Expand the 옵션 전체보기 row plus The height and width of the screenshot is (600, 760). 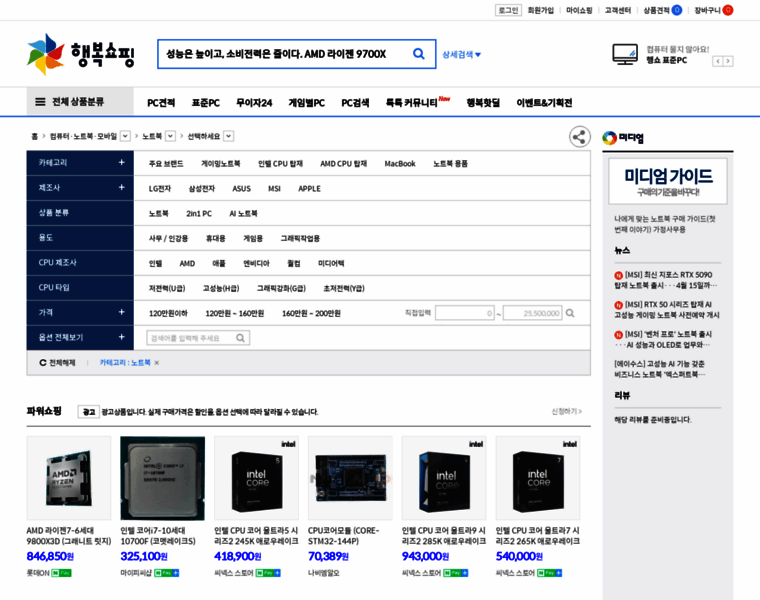point(122,337)
